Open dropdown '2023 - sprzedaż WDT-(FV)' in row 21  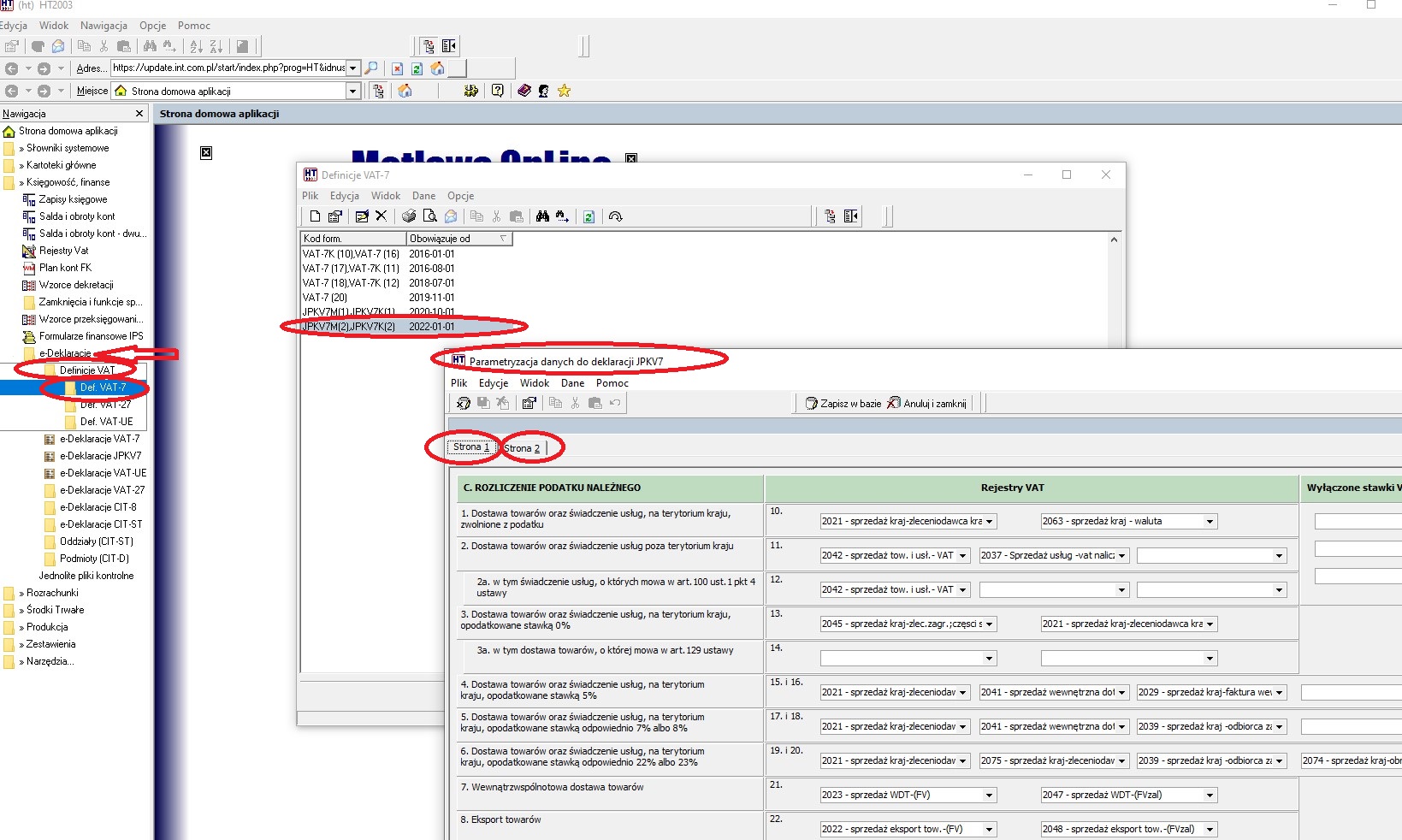[990, 795]
